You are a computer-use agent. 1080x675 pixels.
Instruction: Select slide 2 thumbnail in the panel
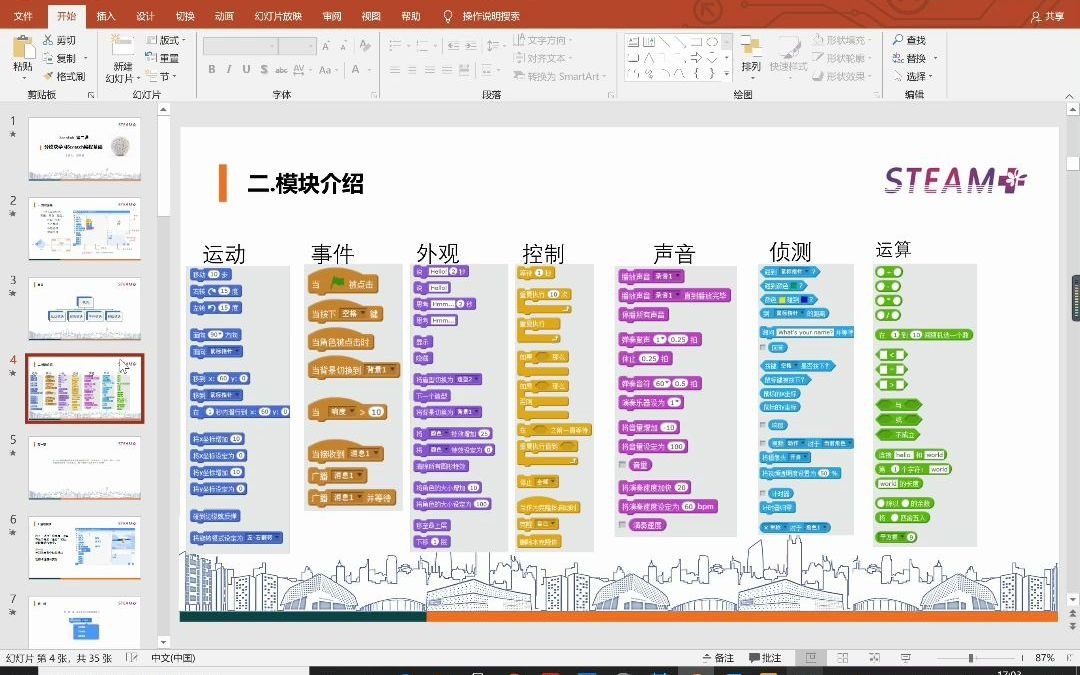[x=85, y=228]
